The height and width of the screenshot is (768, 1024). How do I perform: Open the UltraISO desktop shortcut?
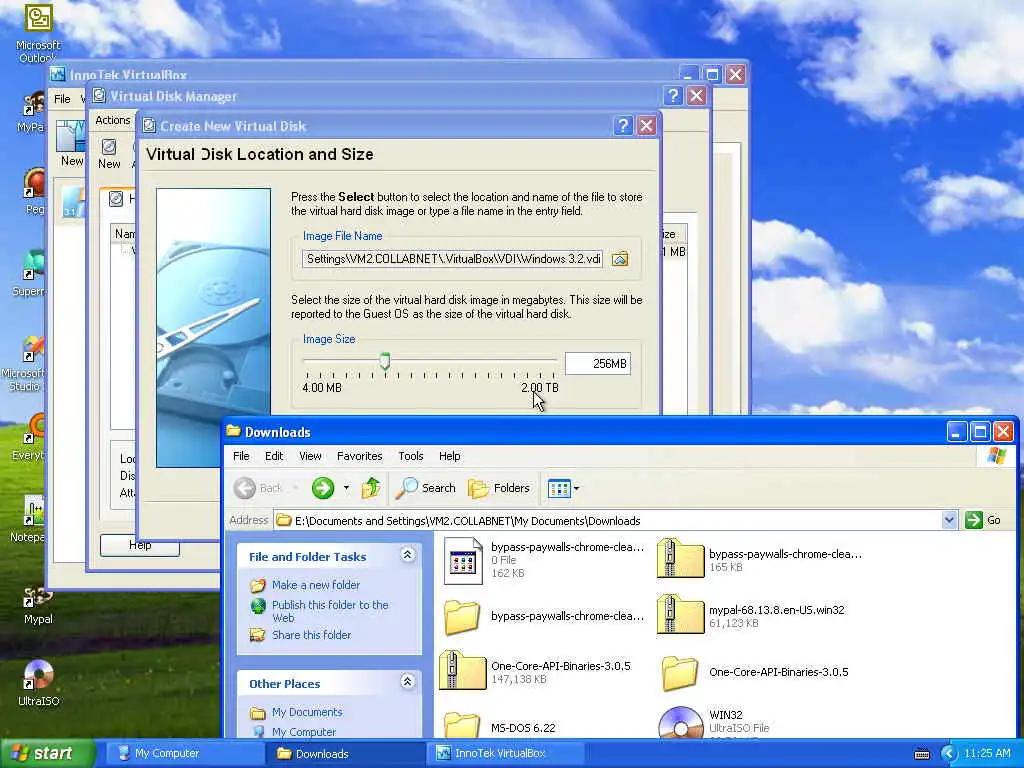click(x=38, y=683)
